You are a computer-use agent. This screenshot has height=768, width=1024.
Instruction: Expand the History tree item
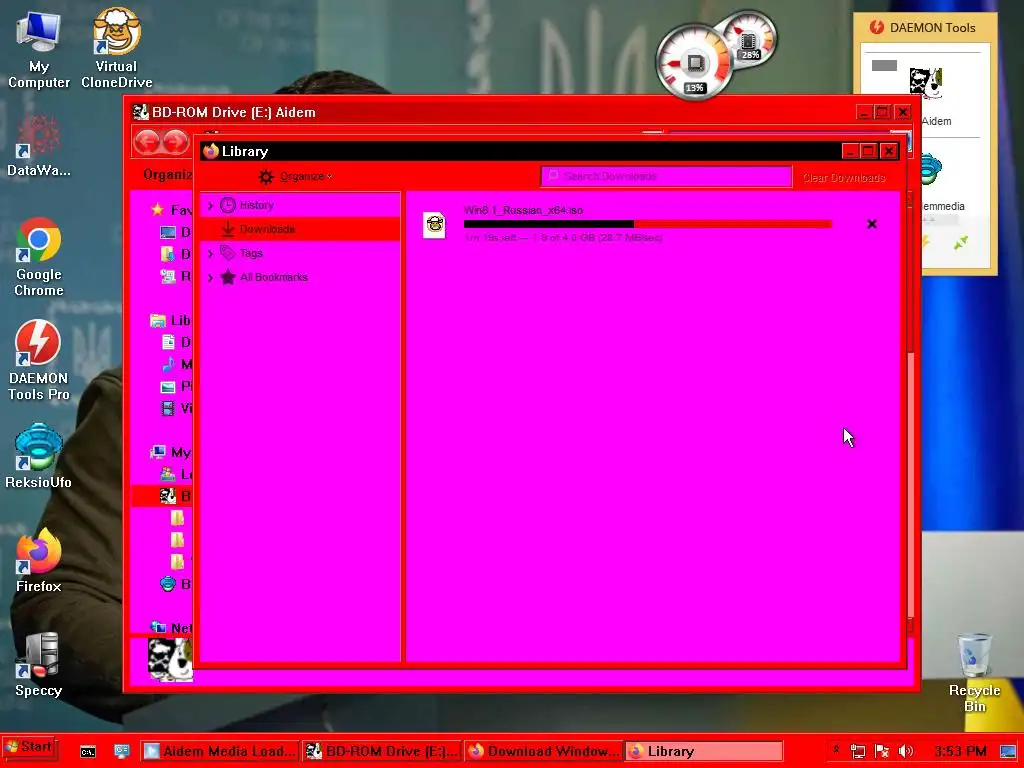tap(210, 206)
